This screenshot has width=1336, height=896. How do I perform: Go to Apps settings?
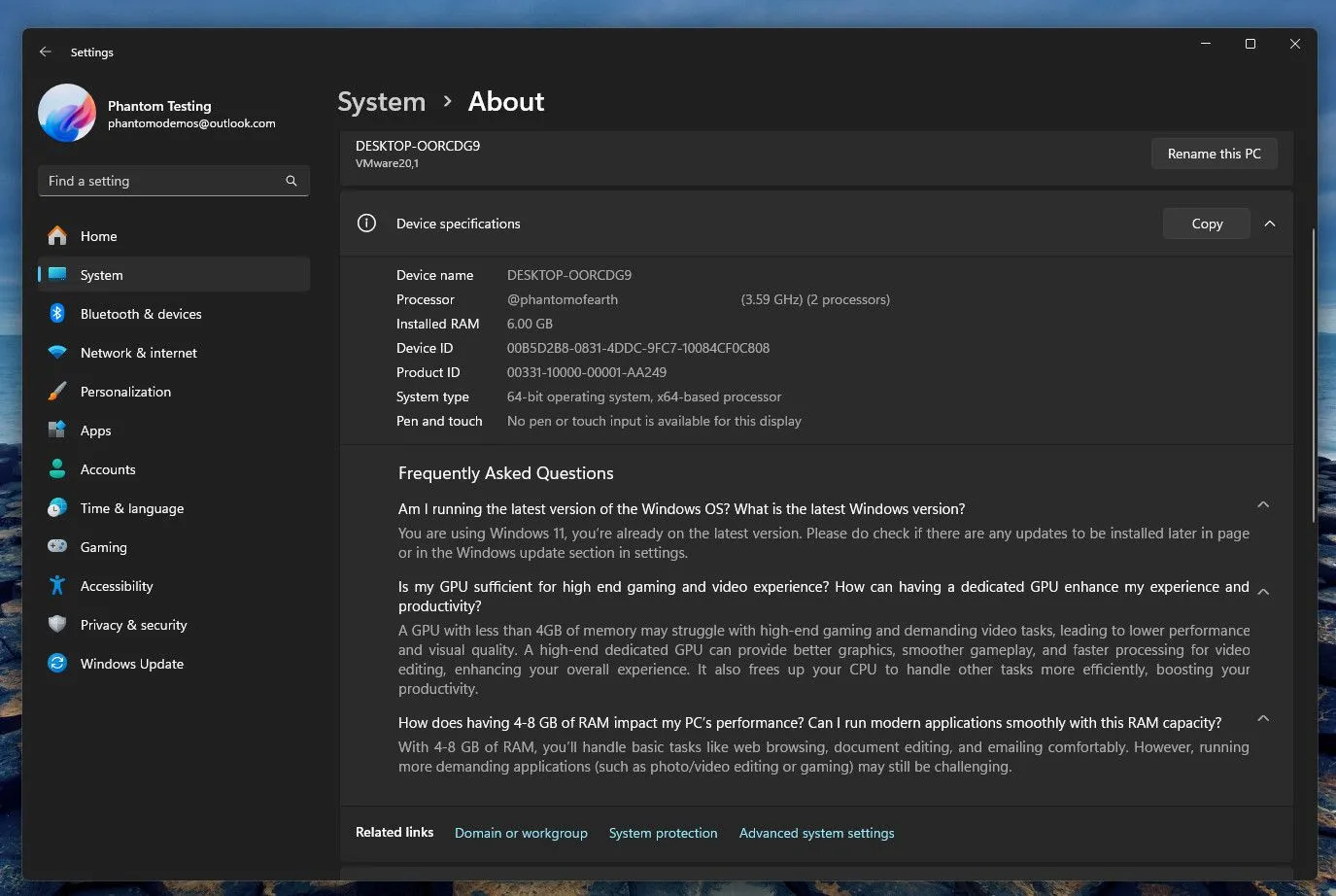point(95,430)
